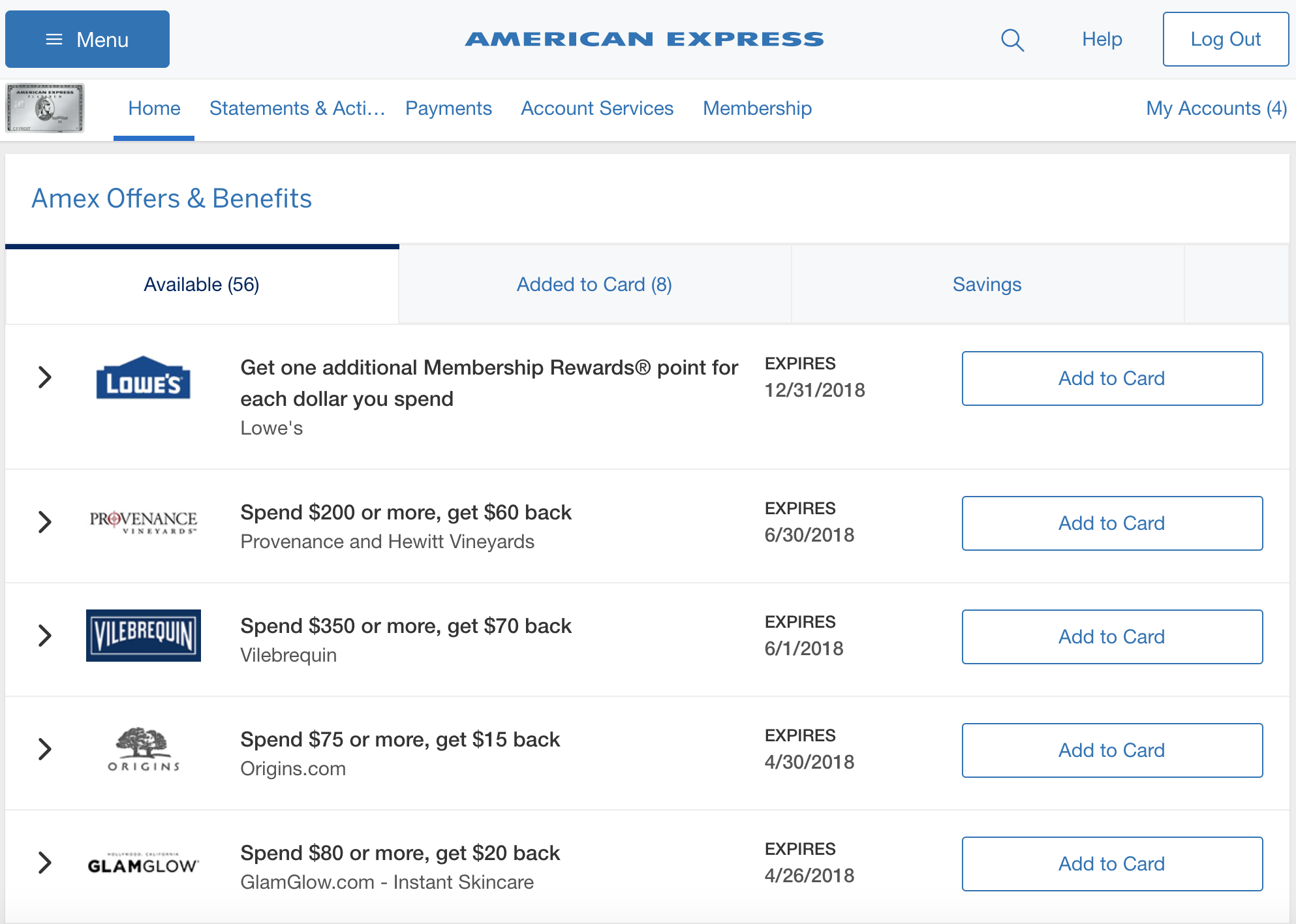Click the Amex Offers & Benefits heading
The image size is (1296, 924).
click(x=172, y=198)
